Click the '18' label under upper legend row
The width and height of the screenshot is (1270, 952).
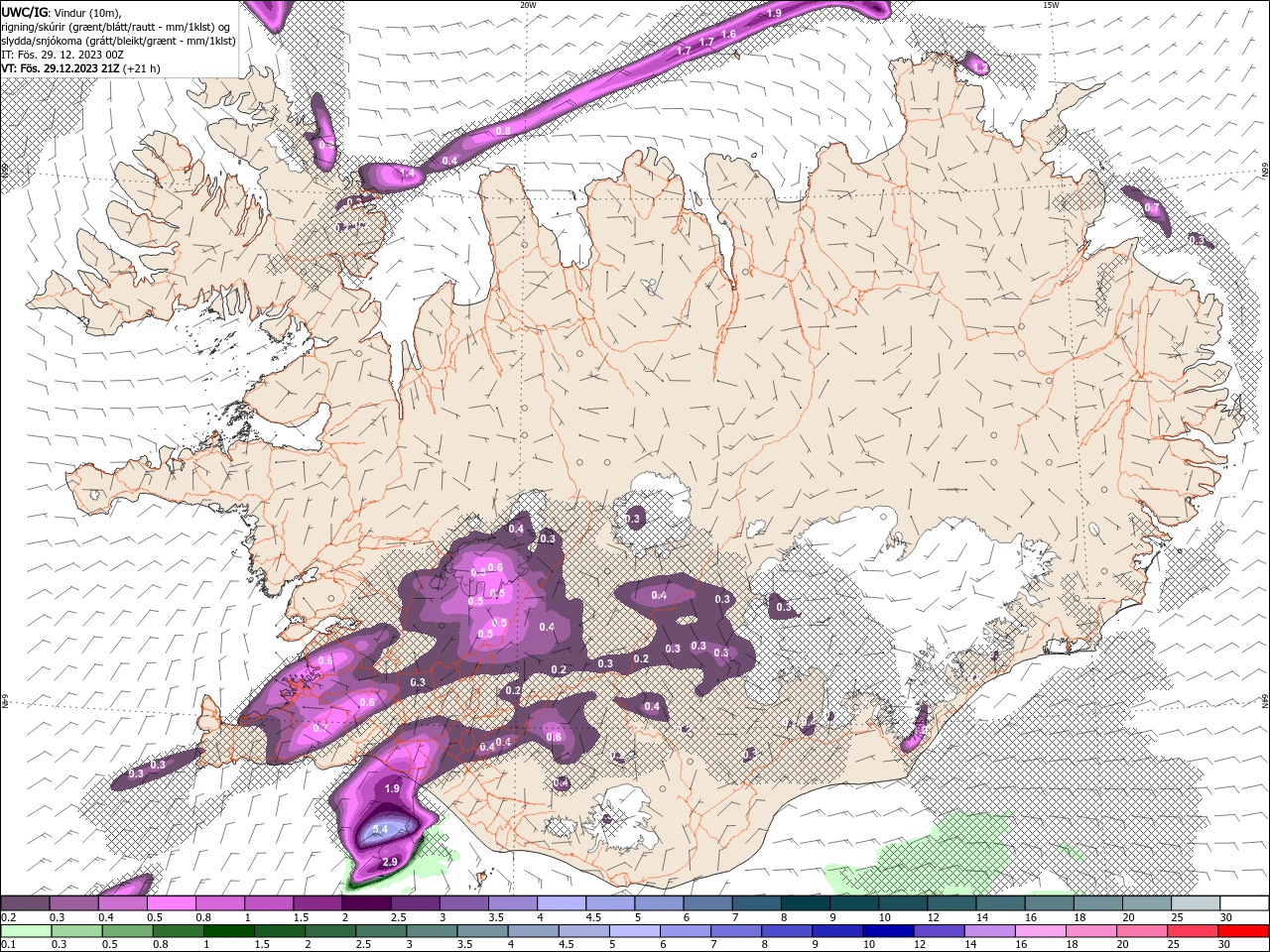tap(1079, 917)
